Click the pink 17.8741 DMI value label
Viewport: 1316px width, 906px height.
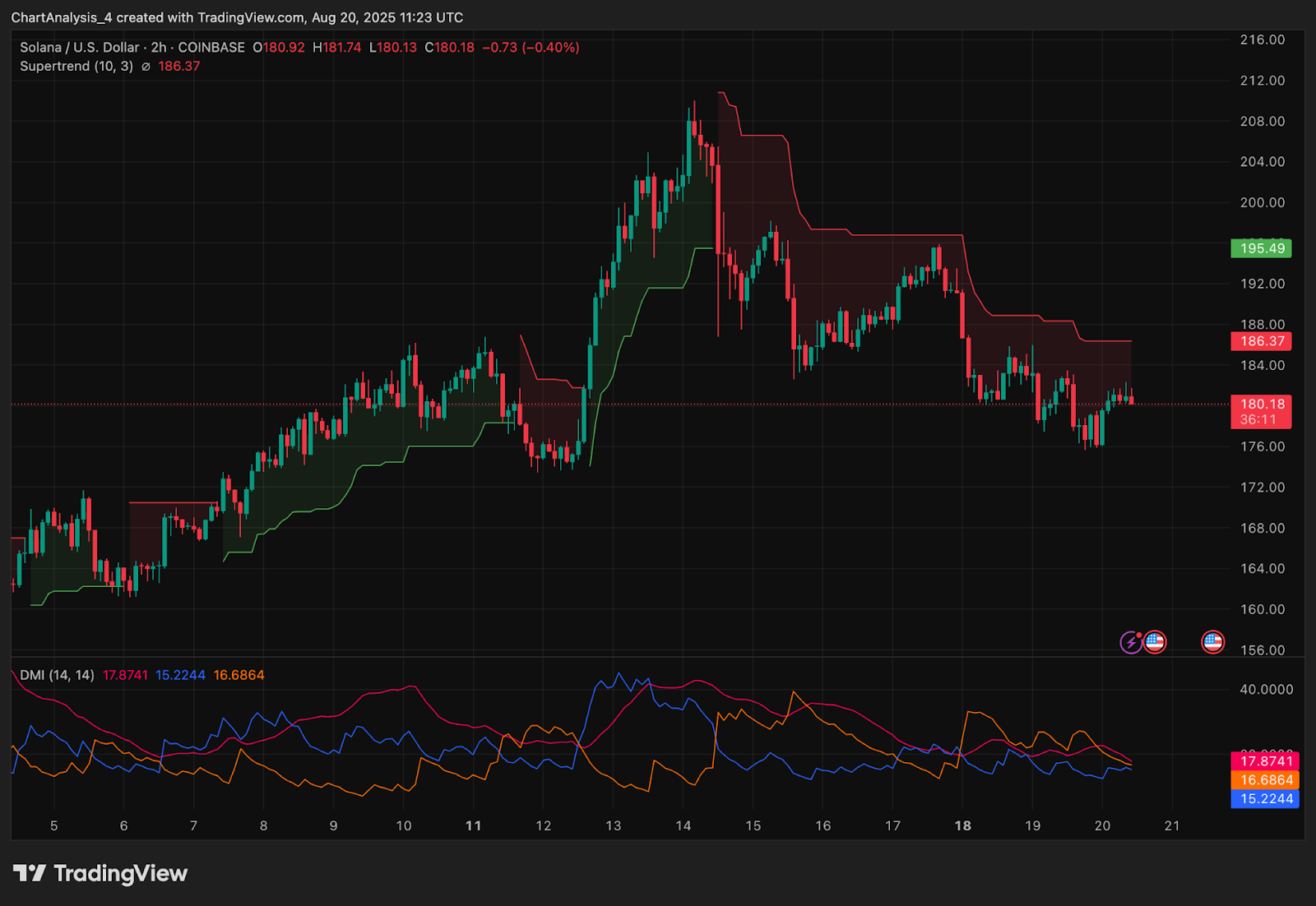click(1265, 761)
